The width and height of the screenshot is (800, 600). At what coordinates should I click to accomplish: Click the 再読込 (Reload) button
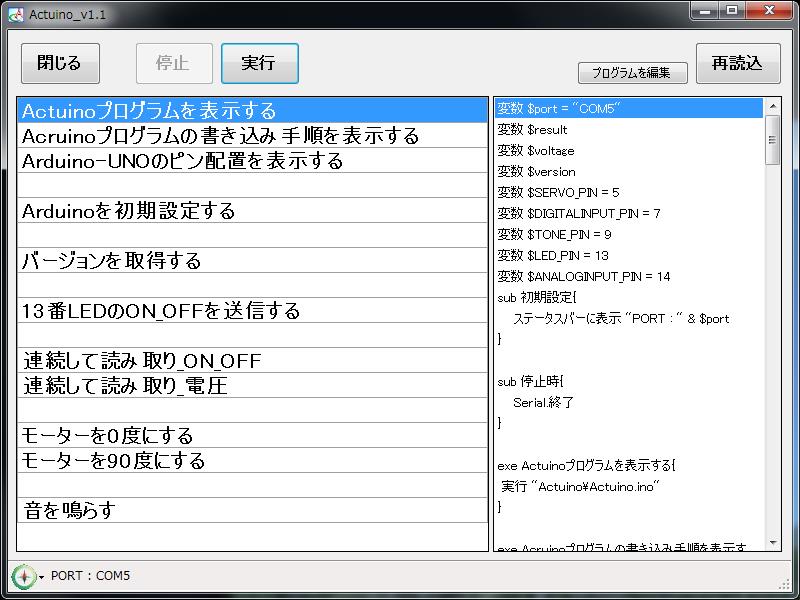click(737, 64)
